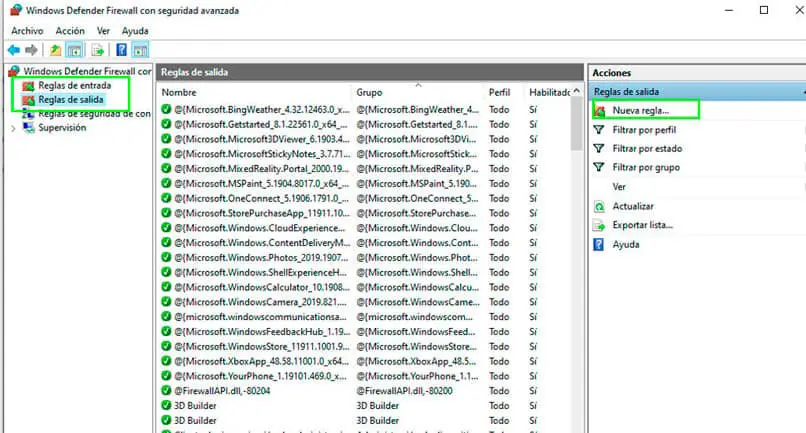Click the green check icon of YourPhone rule
This screenshot has height=433, width=806.
coord(166,376)
